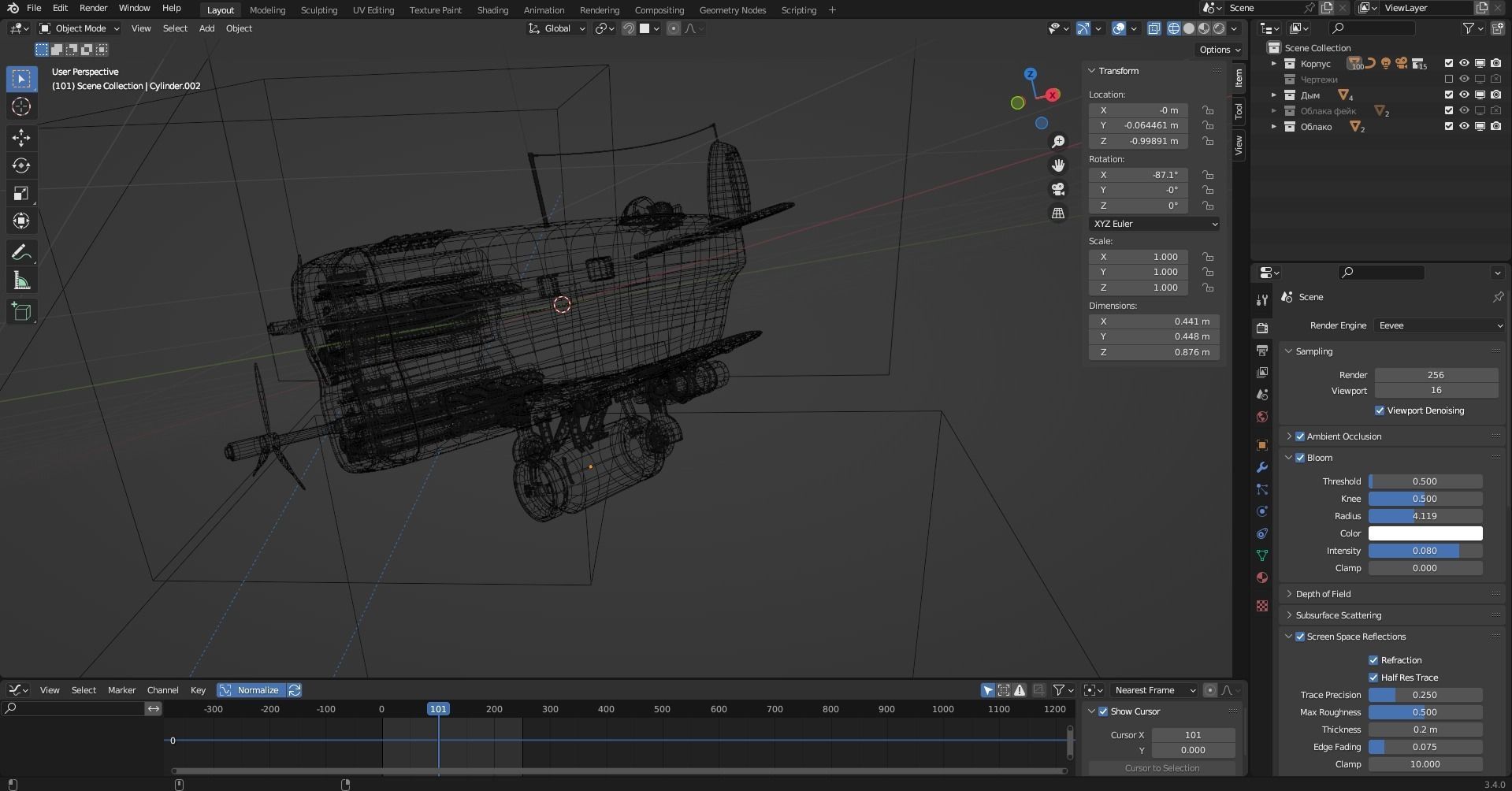Open the Add menu in viewport header
1512x791 pixels.
pyautogui.click(x=206, y=28)
